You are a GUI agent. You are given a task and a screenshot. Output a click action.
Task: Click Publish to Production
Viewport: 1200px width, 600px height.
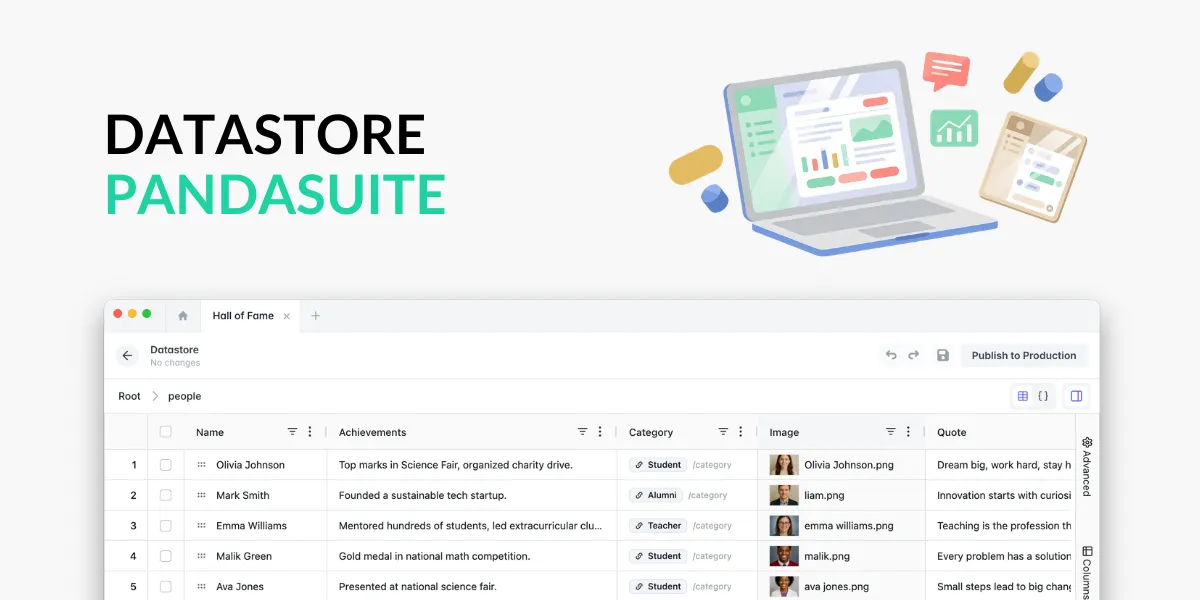(1024, 355)
